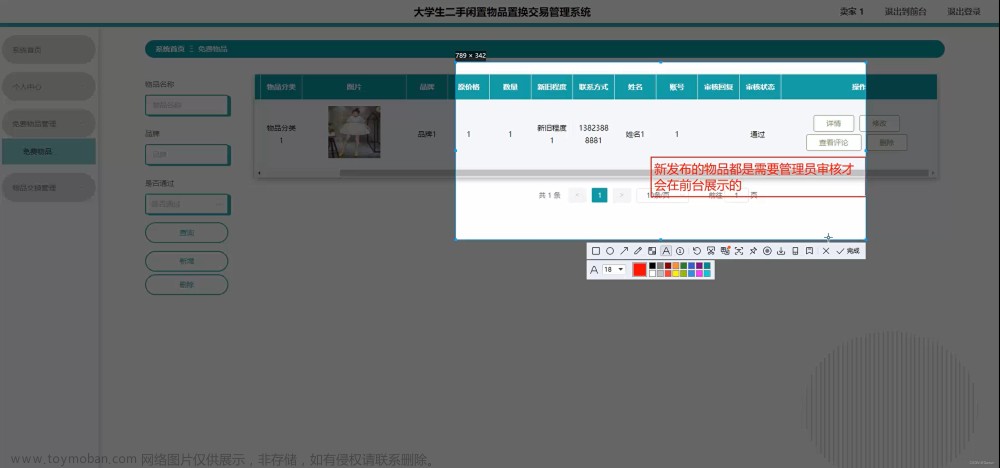Screen dimensions: 1000x468
Task: Click 退出登录 in the top header
Action: [964, 11]
